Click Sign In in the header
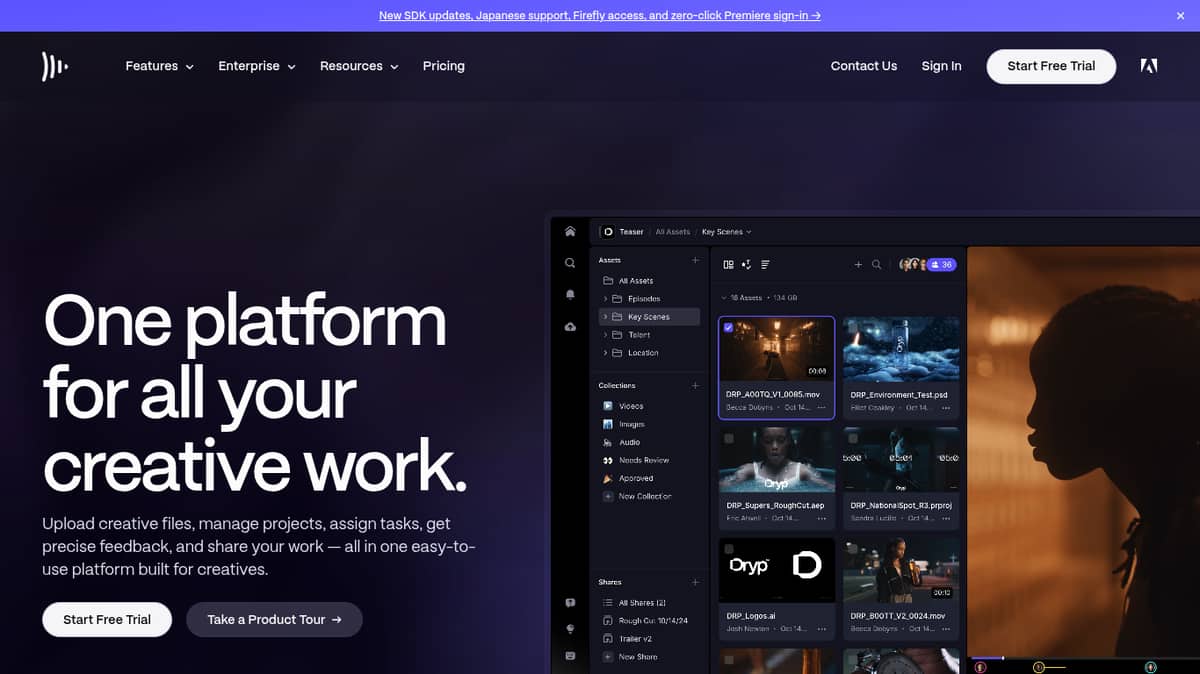This screenshot has height=674, width=1200. pyautogui.click(x=941, y=66)
